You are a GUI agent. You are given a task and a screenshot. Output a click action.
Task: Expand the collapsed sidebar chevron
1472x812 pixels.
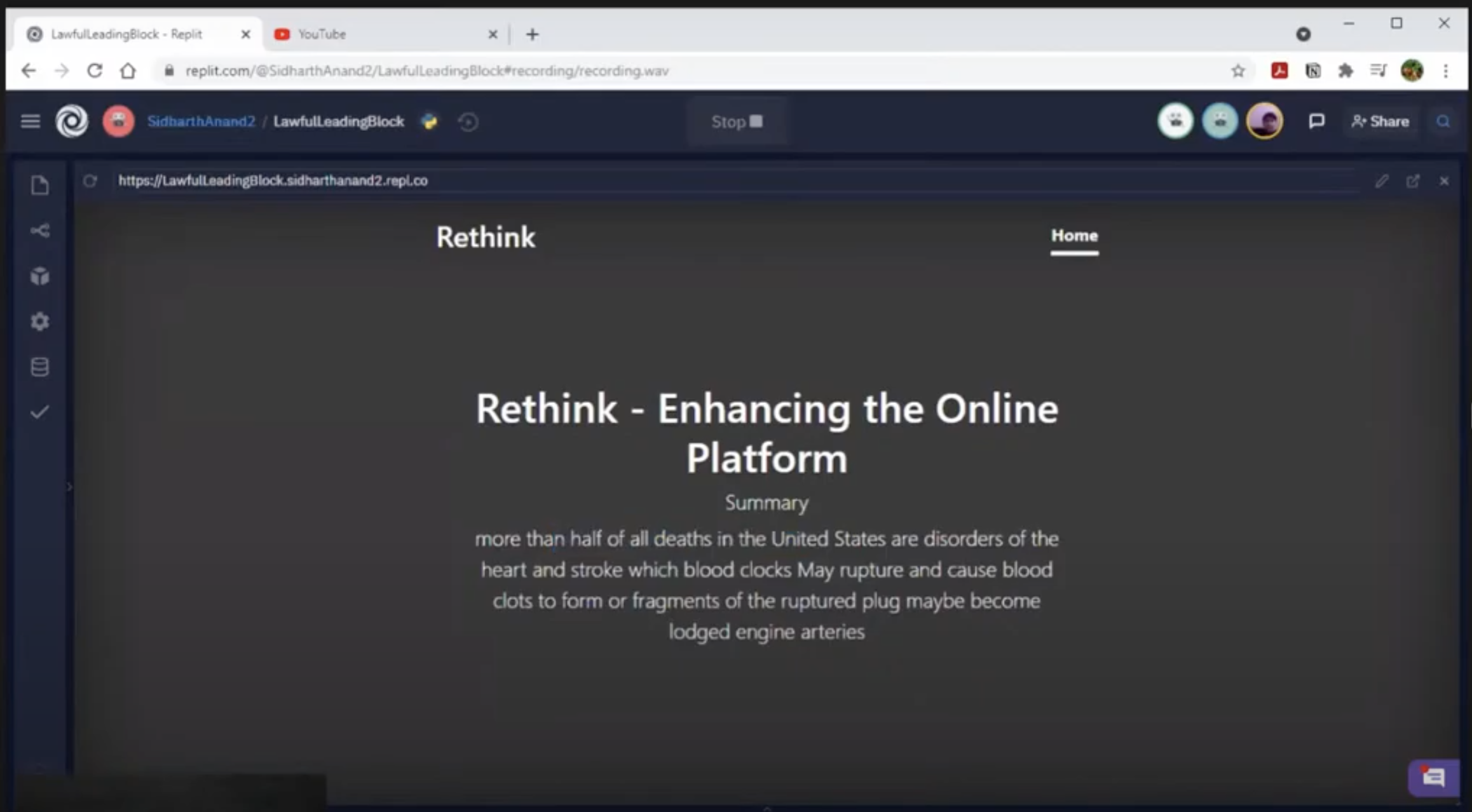click(69, 487)
